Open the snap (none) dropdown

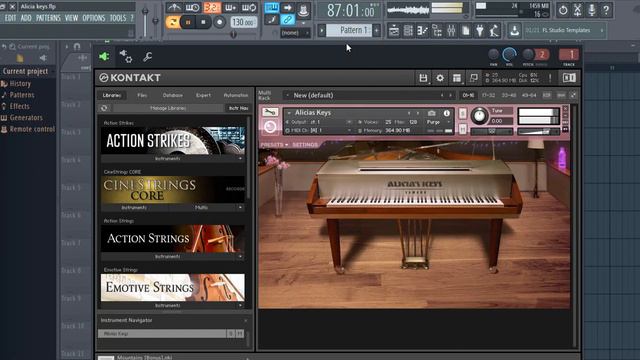tap(296, 33)
